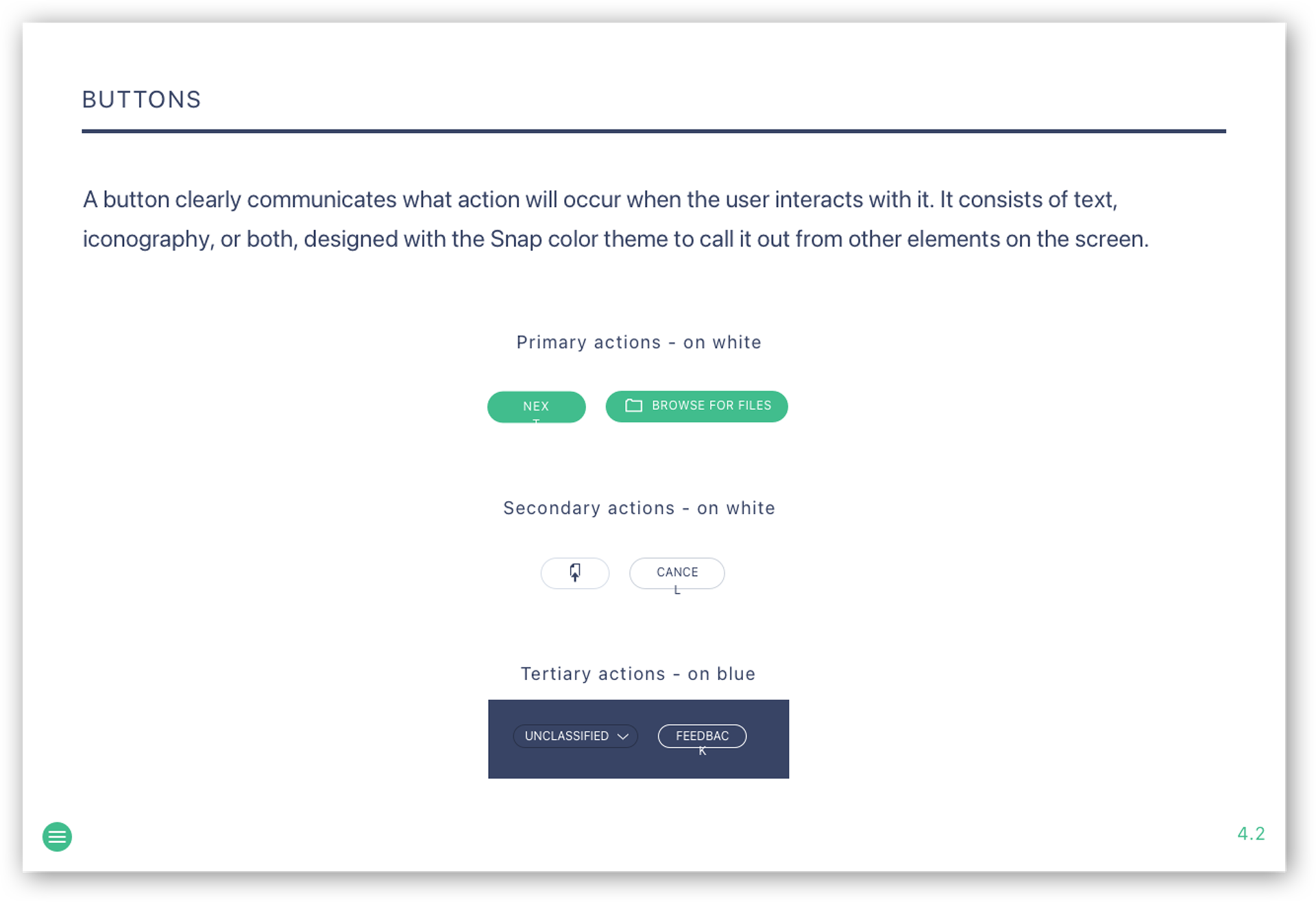Viewport: 1316px width, 902px height.
Task: Click the 'Tertiary actions - on blue' label
Action: pos(637,674)
